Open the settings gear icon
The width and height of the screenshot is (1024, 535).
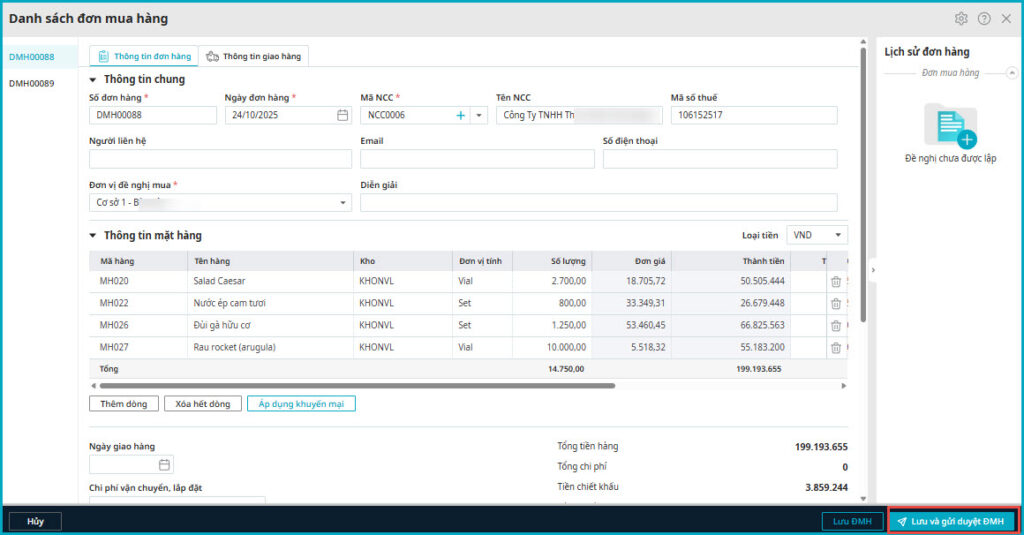[961, 19]
